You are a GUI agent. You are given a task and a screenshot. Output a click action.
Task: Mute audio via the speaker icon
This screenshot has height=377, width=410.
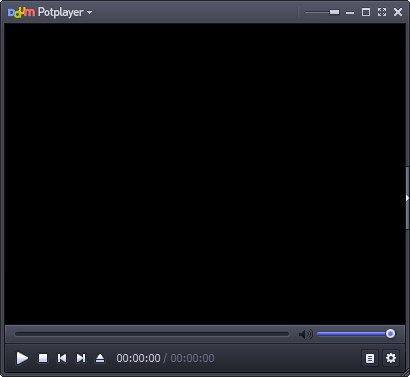click(305, 334)
